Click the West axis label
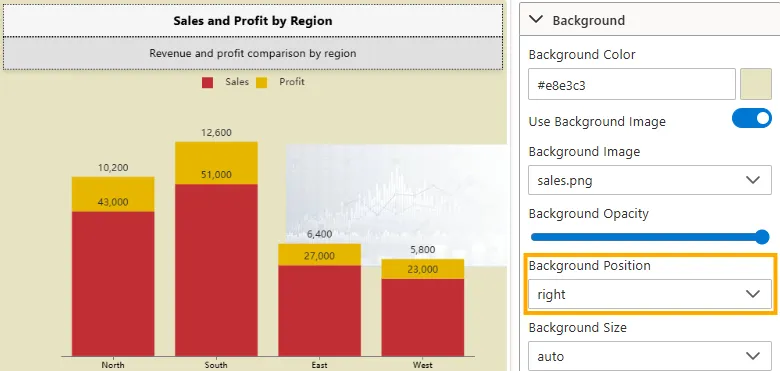This screenshot has width=780, height=371. [423, 365]
